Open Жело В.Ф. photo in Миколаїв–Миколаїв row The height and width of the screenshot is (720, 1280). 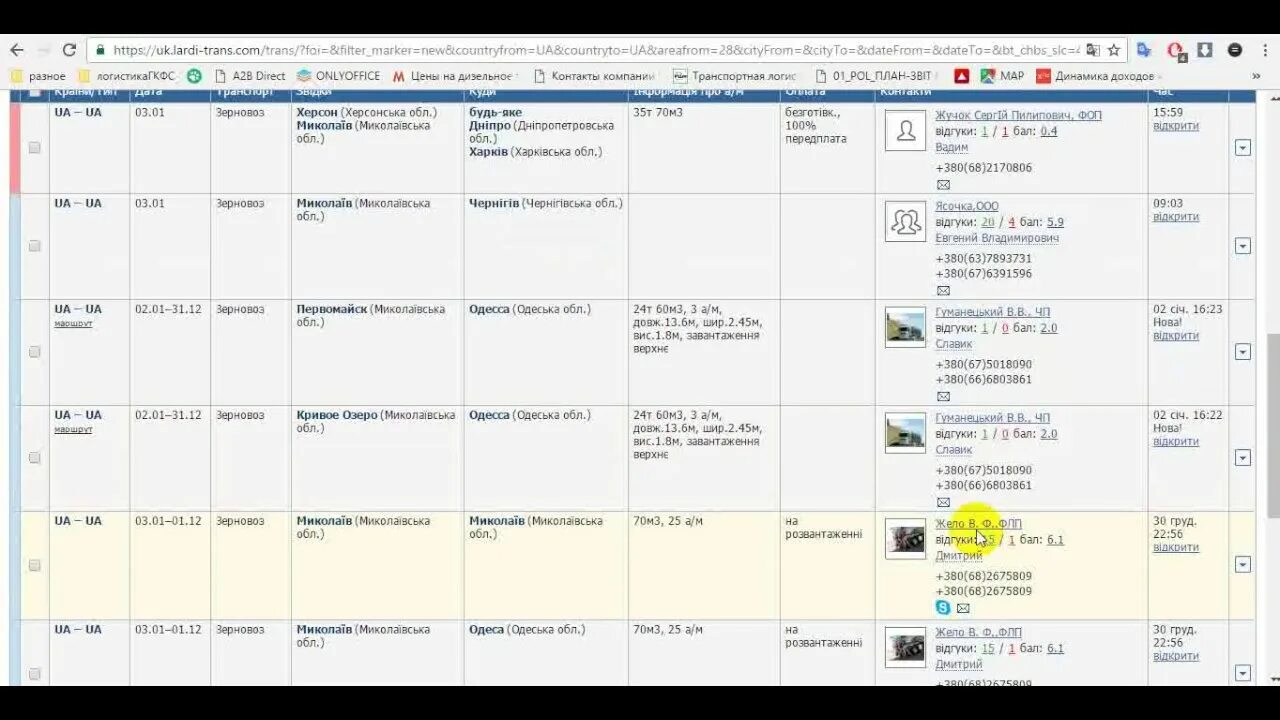(905, 539)
